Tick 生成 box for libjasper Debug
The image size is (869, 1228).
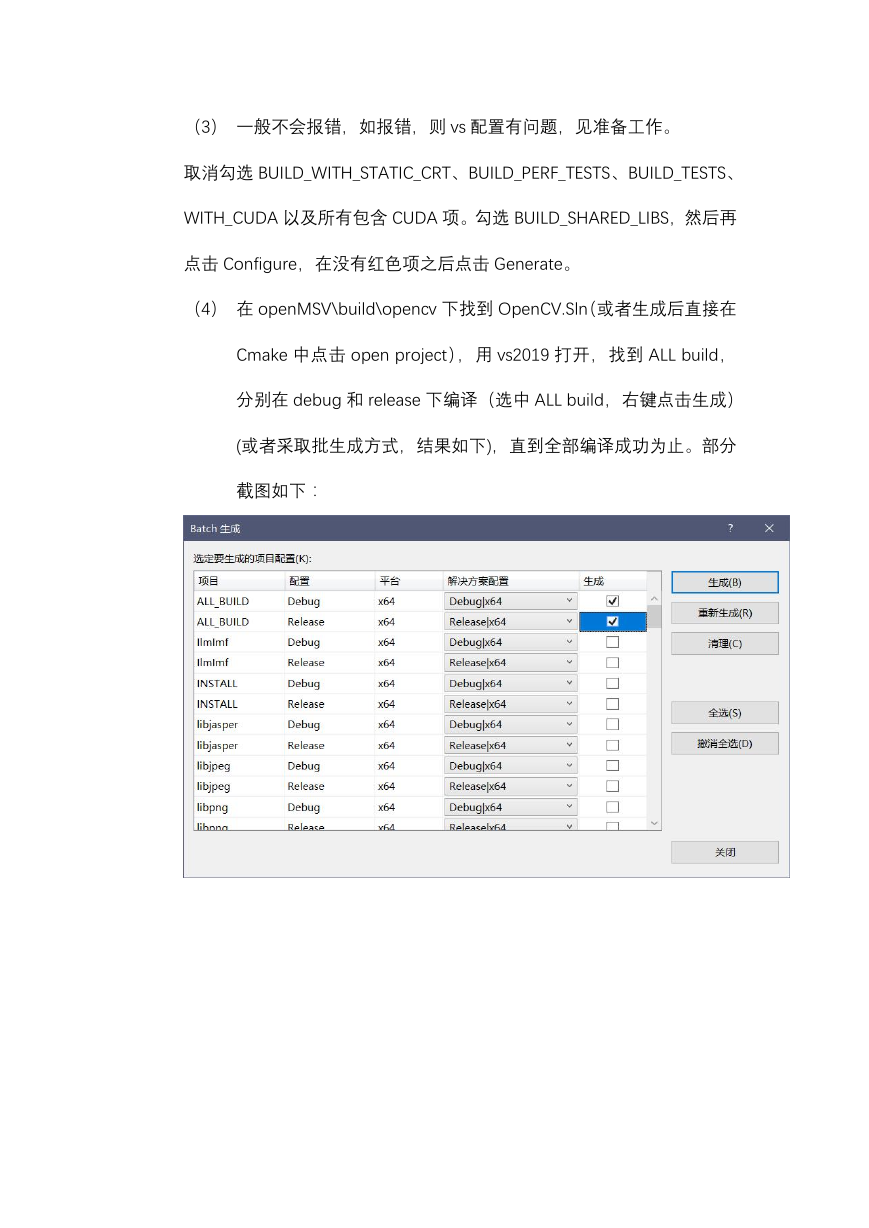click(613, 724)
